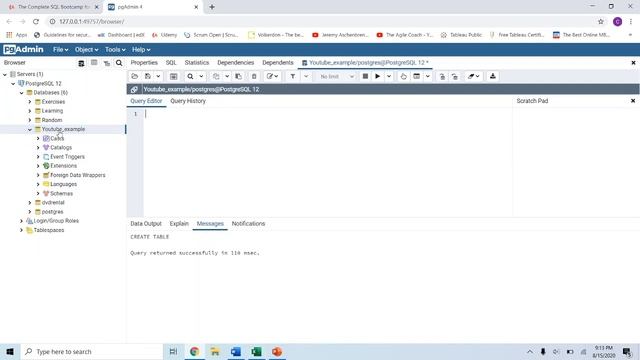Click the Browser panel search objects icon
640x360 pixels.
pos(119,63)
